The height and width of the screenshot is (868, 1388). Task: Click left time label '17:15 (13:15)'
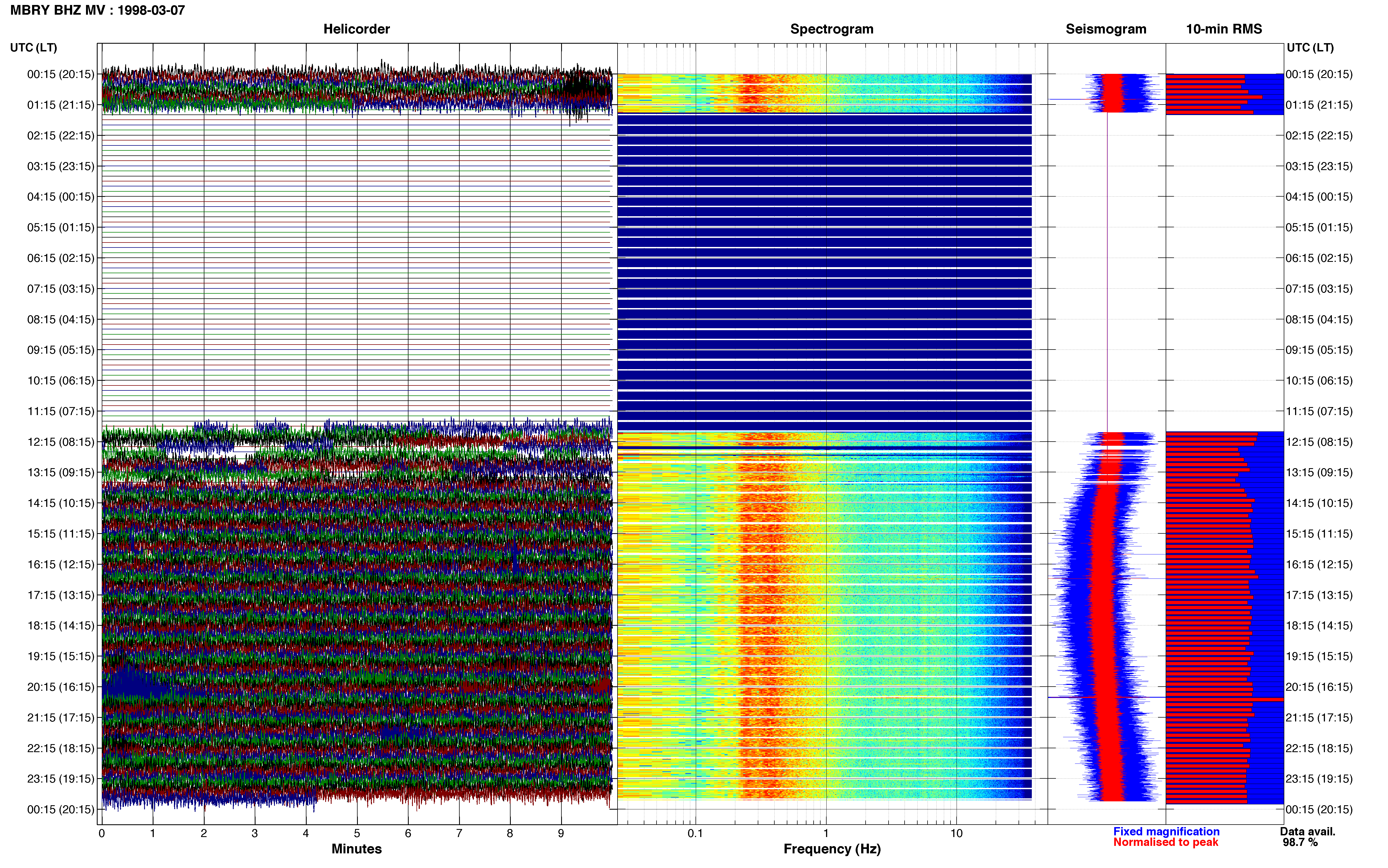(x=61, y=595)
